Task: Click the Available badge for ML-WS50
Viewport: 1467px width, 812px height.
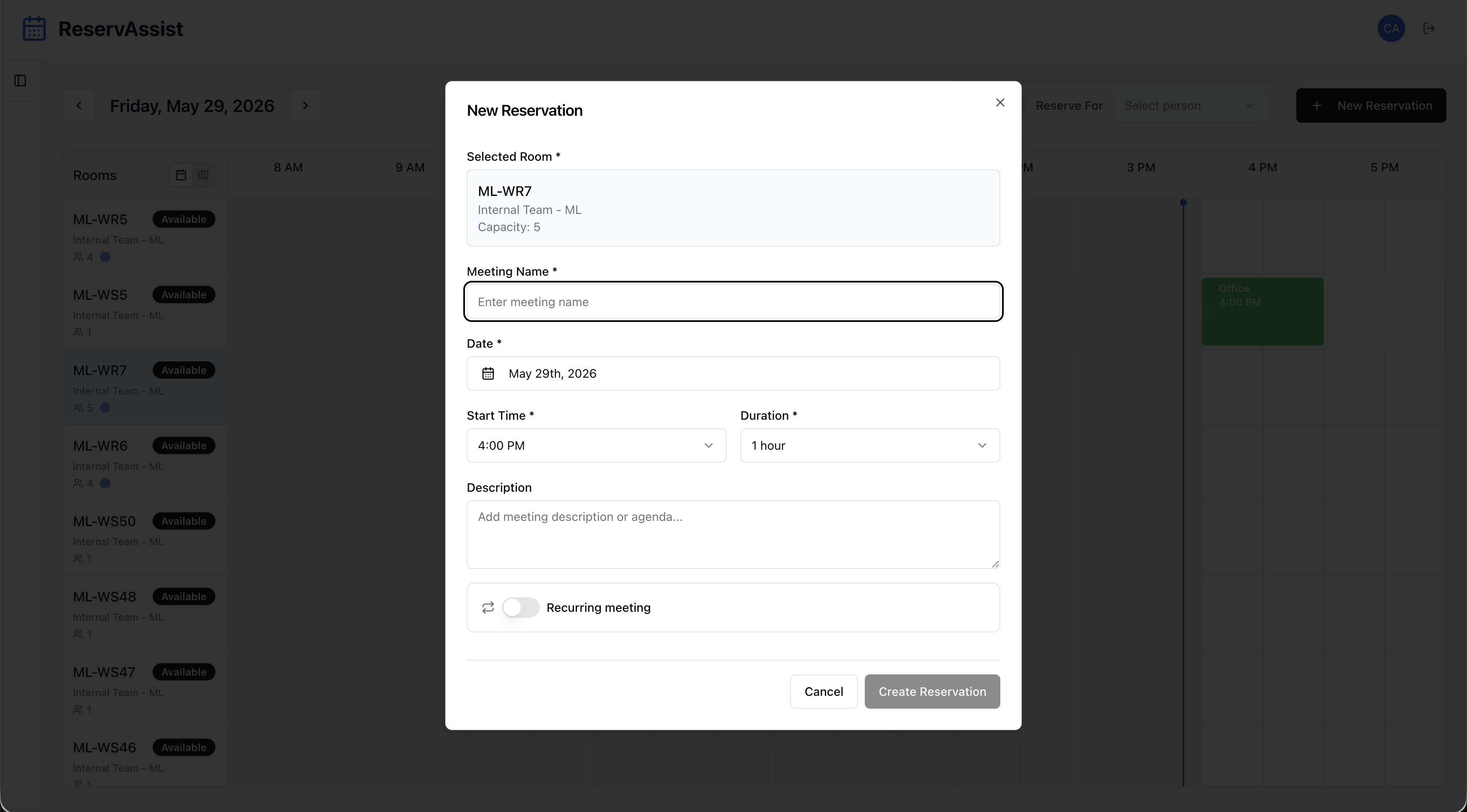Action: [184, 521]
